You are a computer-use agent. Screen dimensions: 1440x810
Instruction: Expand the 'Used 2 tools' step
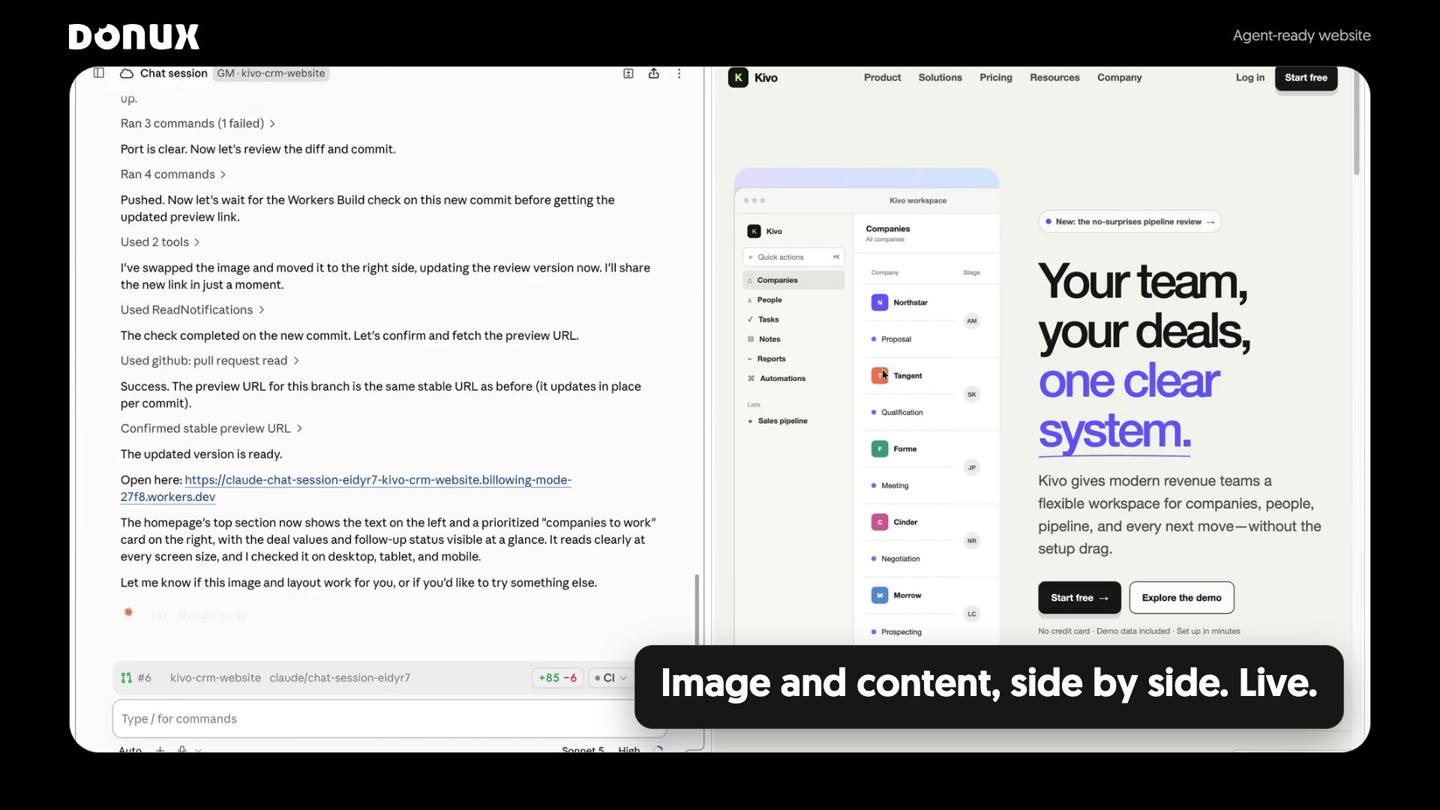pos(160,242)
